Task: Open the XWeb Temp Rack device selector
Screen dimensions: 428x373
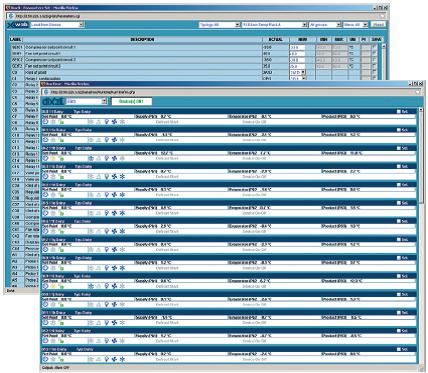Action: (274, 25)
